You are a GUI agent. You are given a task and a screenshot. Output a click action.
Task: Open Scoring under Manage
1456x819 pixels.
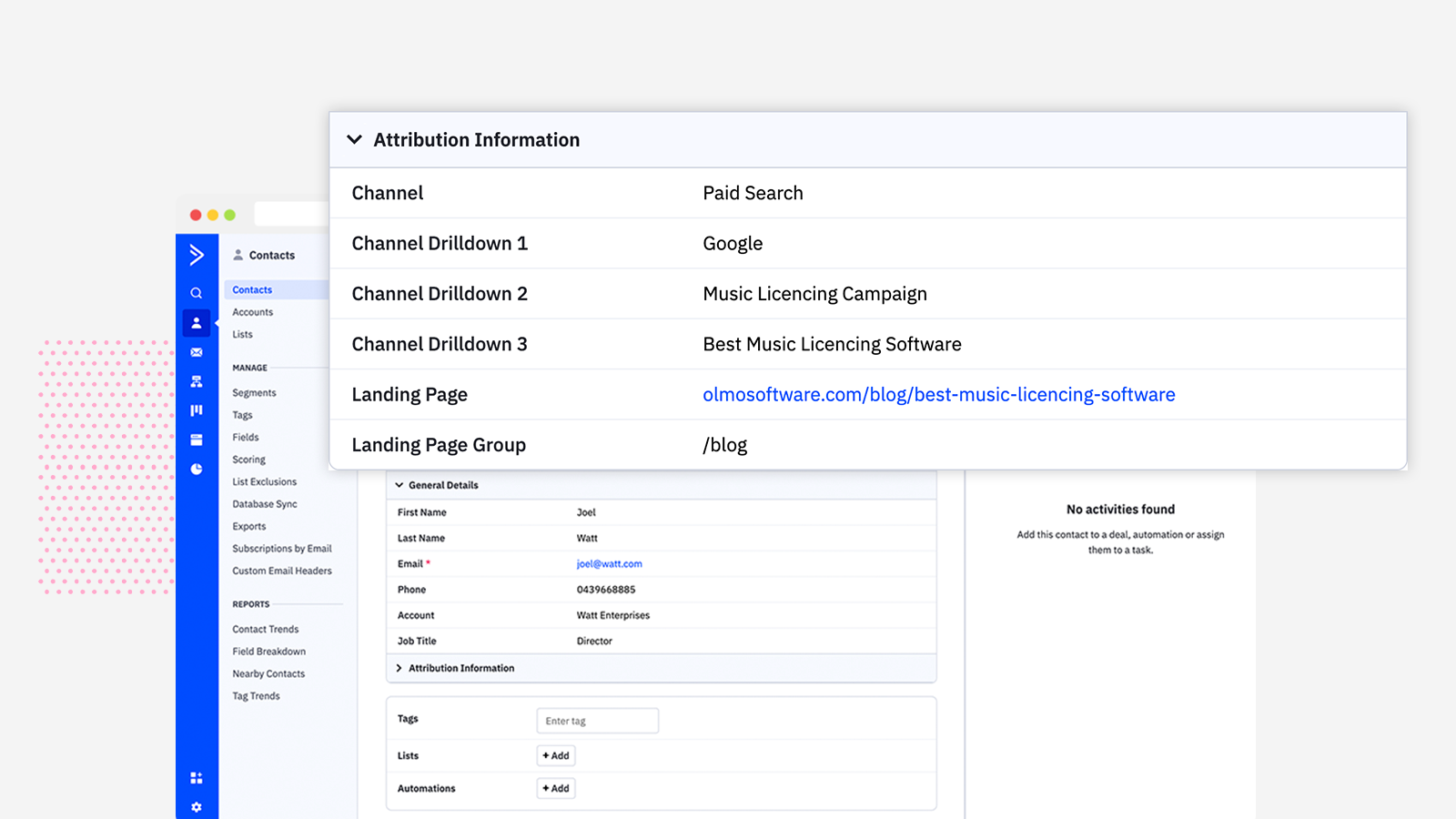pyautogui.click(x=248, y=460)
